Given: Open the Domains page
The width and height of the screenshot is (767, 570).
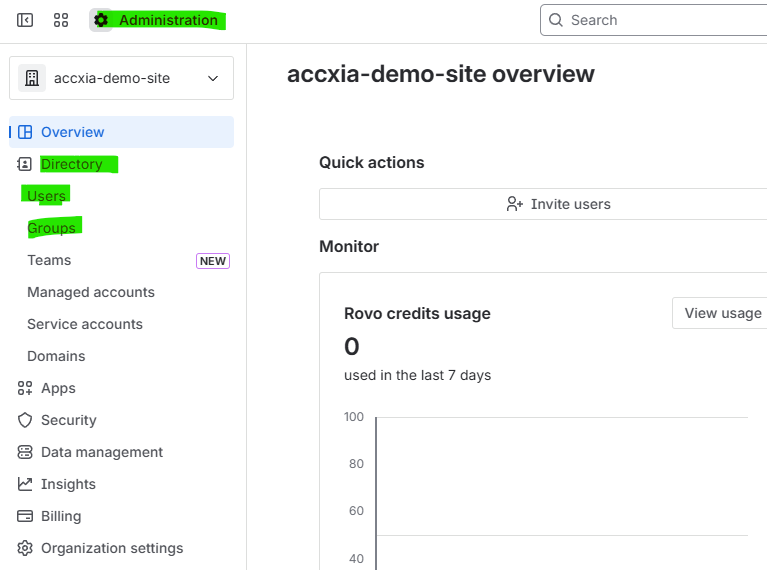Looking at the screenshot, I should 56,356.
